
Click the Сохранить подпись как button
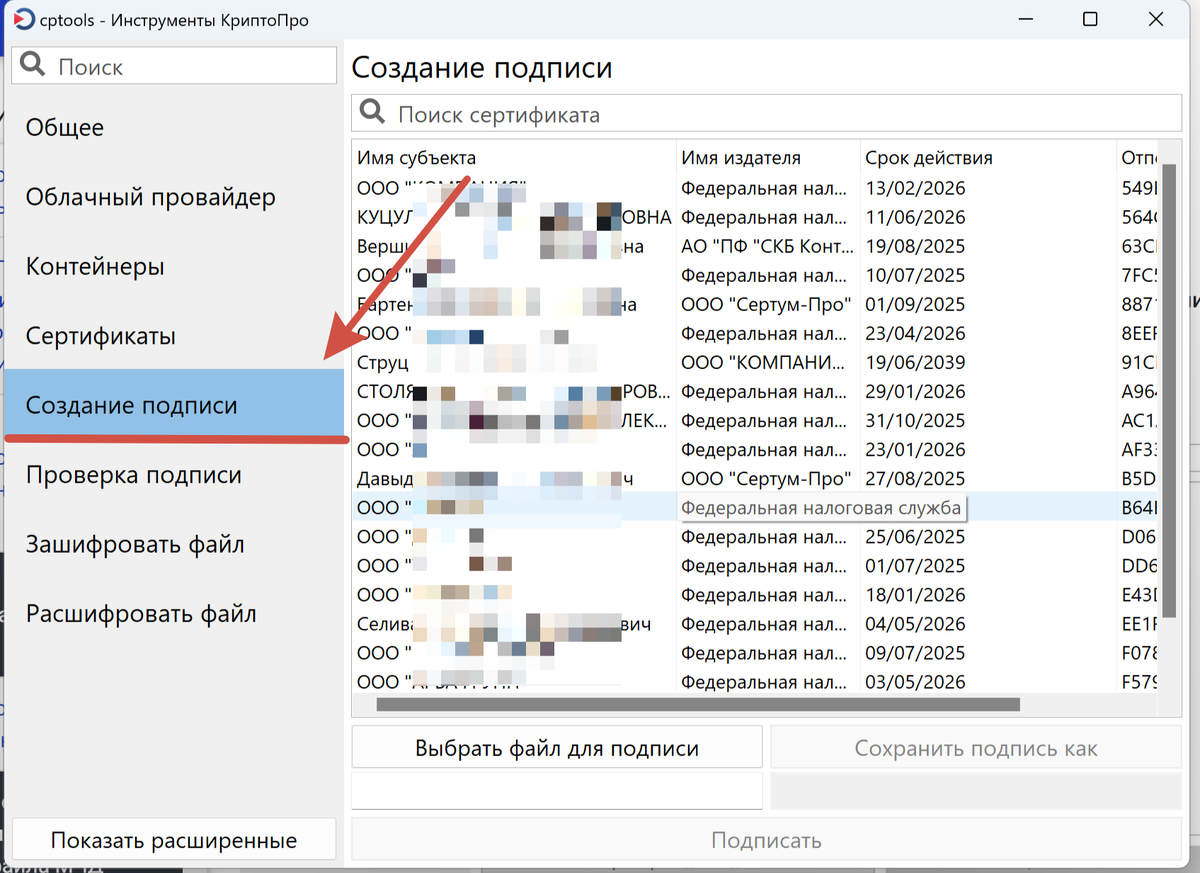976,748
